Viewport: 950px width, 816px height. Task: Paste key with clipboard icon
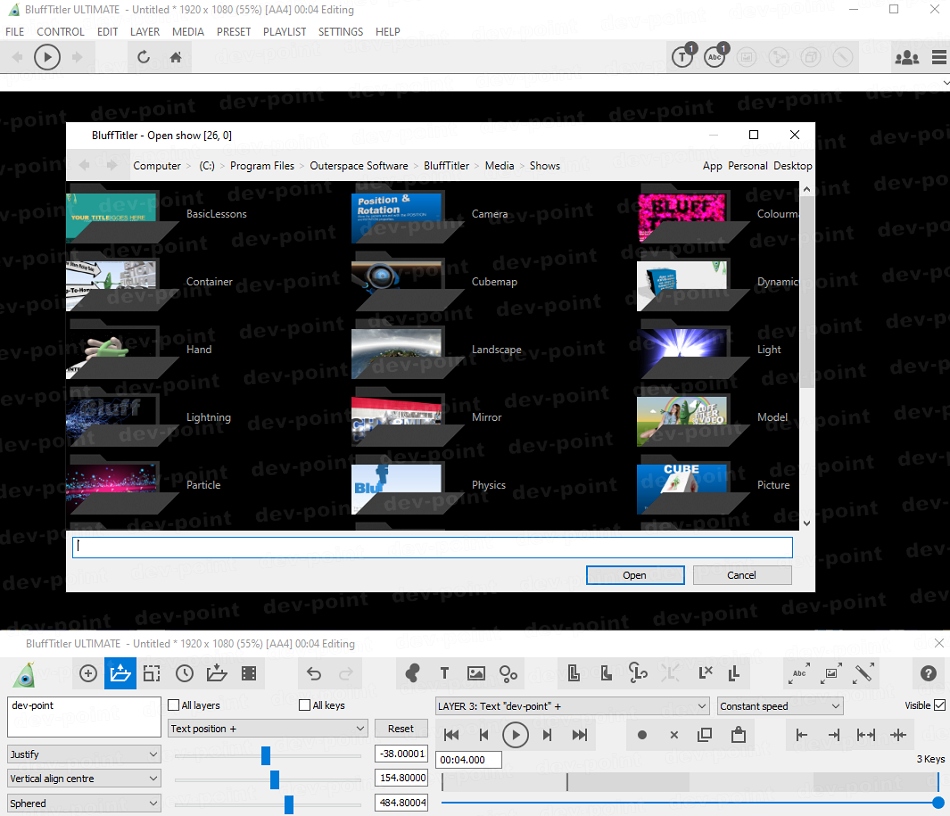(x=738, y=735)
